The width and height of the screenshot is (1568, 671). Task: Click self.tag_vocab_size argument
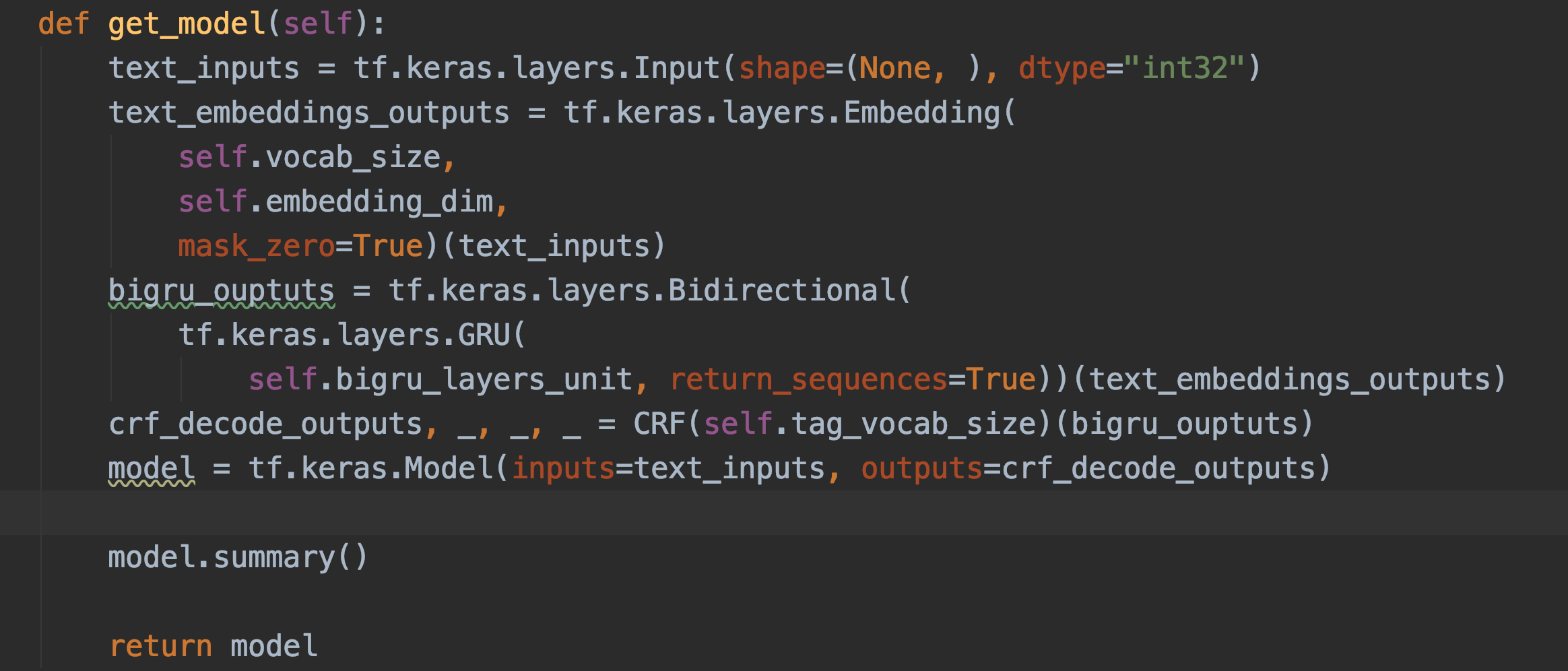(x=870, y=424)
